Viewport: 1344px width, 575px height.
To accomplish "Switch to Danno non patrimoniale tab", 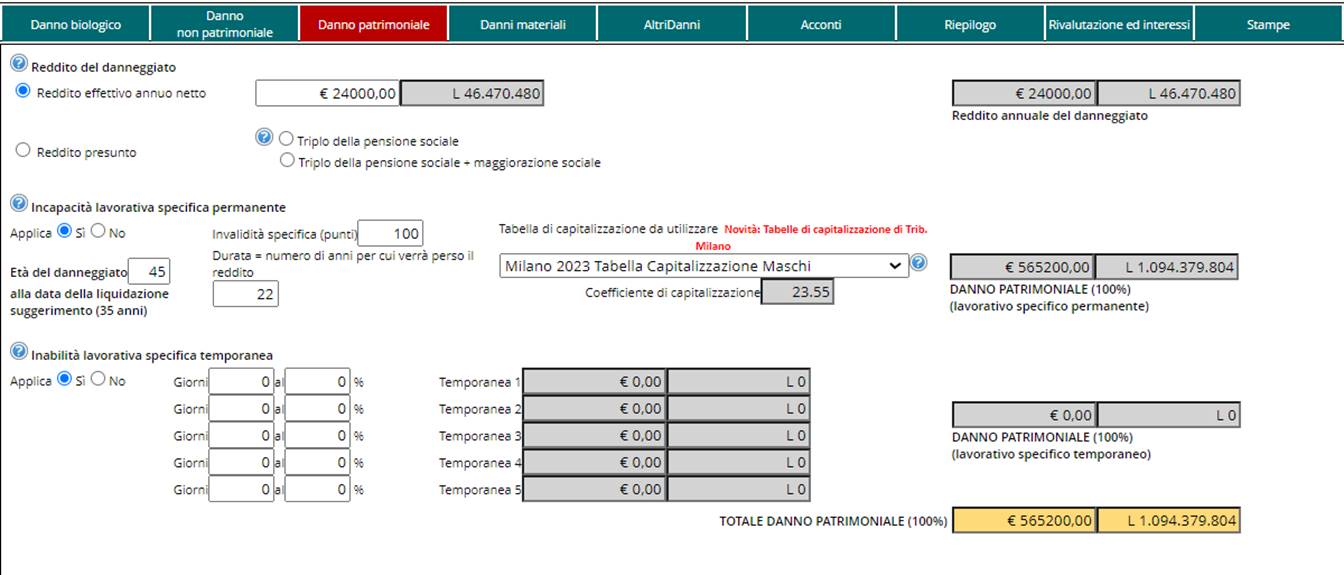I will click(x=224, y=25).
